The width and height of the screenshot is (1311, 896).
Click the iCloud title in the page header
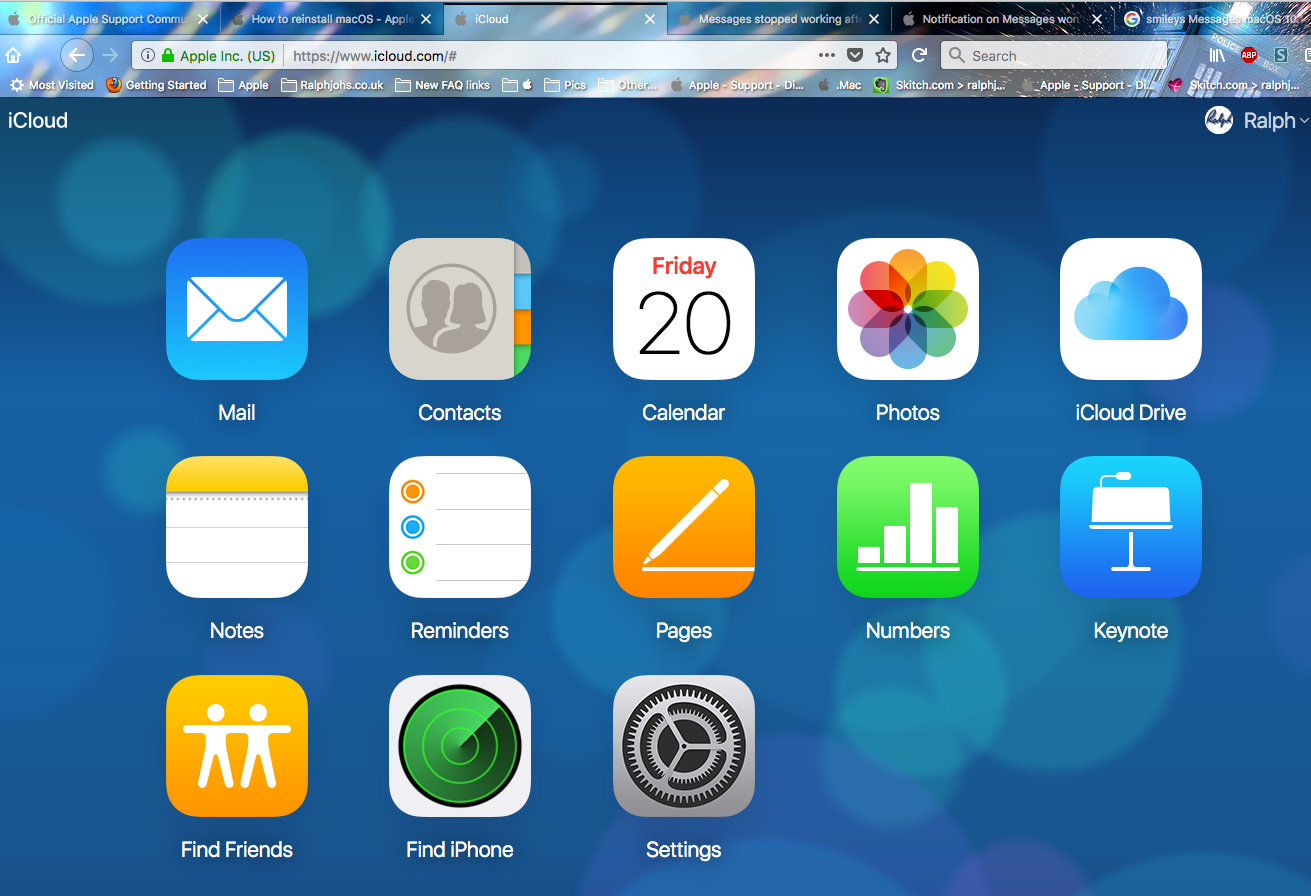[x=38, y=120]
